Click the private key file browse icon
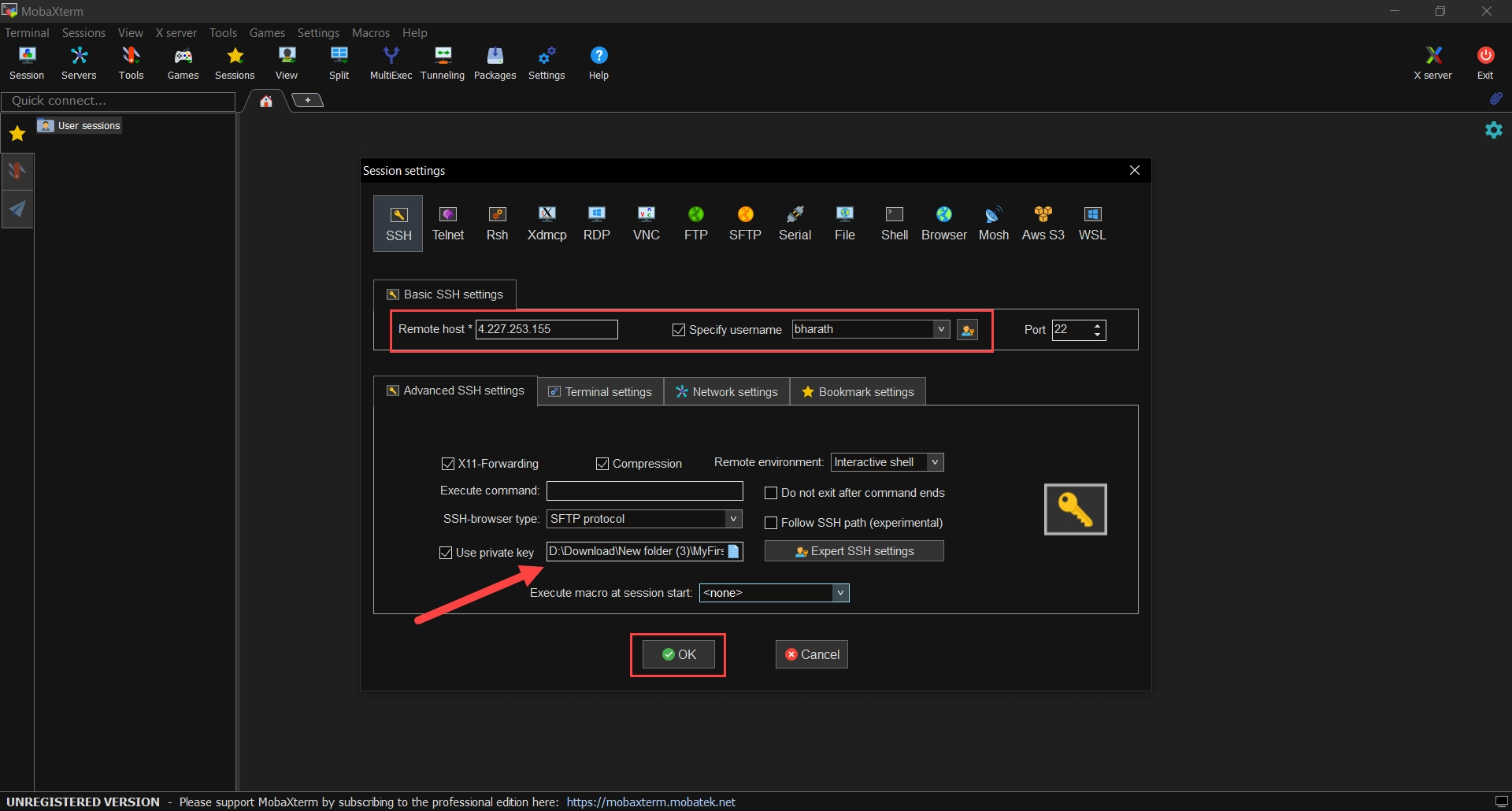Screen dimensions: 1512x811 pos(734,551)
